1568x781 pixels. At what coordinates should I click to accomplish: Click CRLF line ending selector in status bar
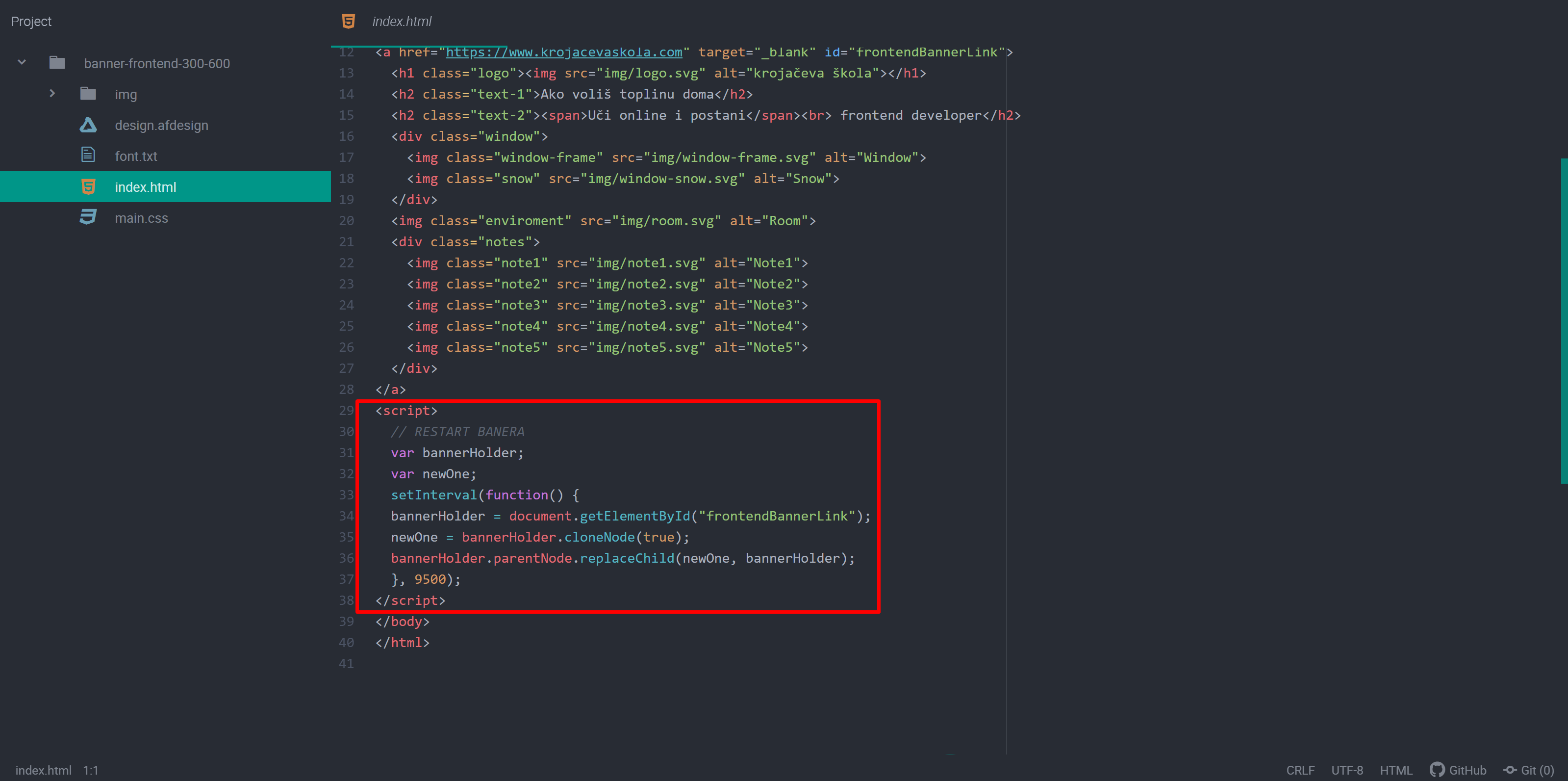(x=1300, y=770)
